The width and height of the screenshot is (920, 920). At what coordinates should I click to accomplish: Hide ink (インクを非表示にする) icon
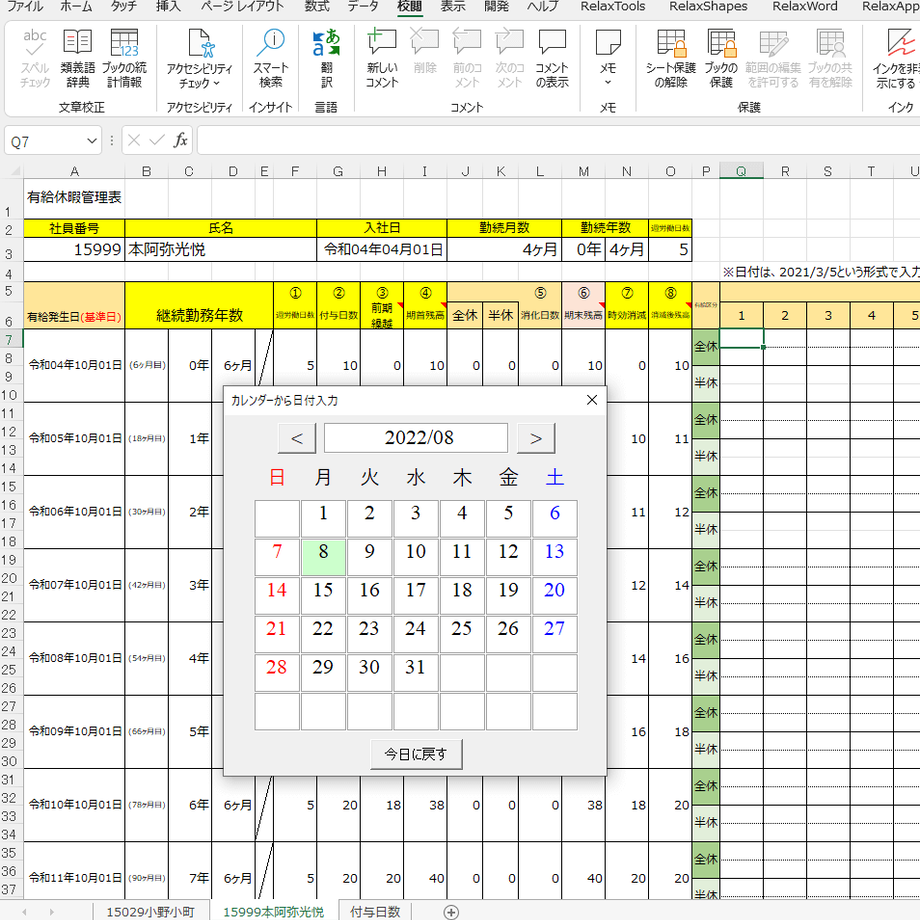(x=896, y=58)
